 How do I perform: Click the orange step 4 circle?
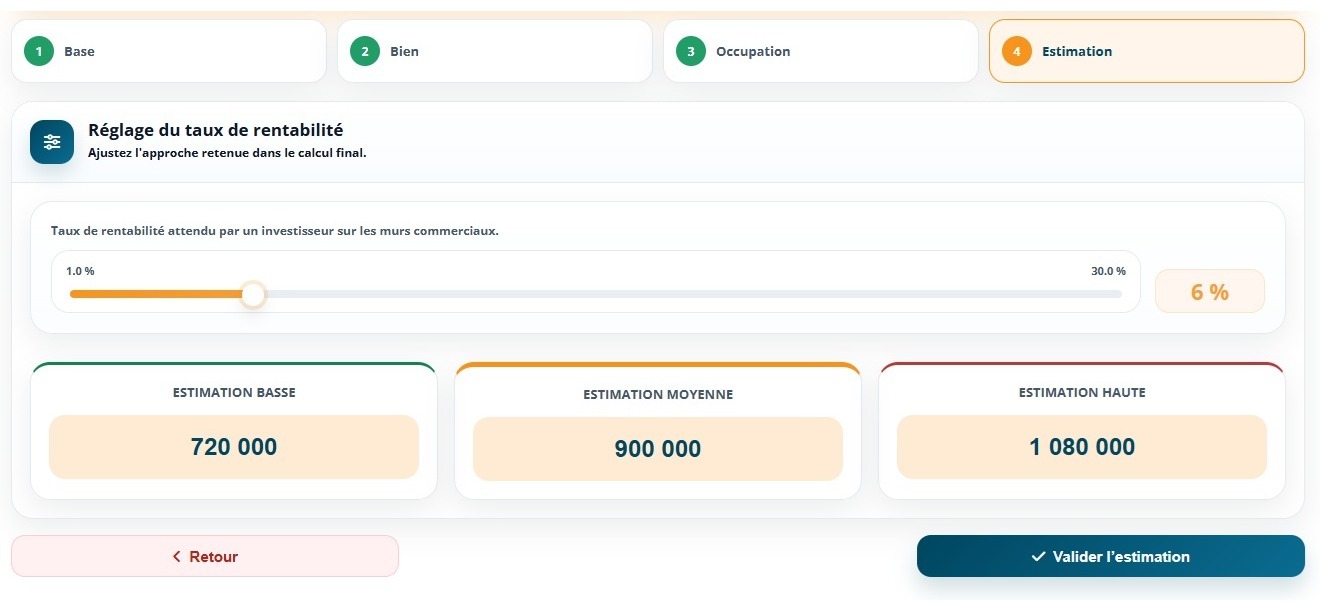click(x=1017, y=51)
